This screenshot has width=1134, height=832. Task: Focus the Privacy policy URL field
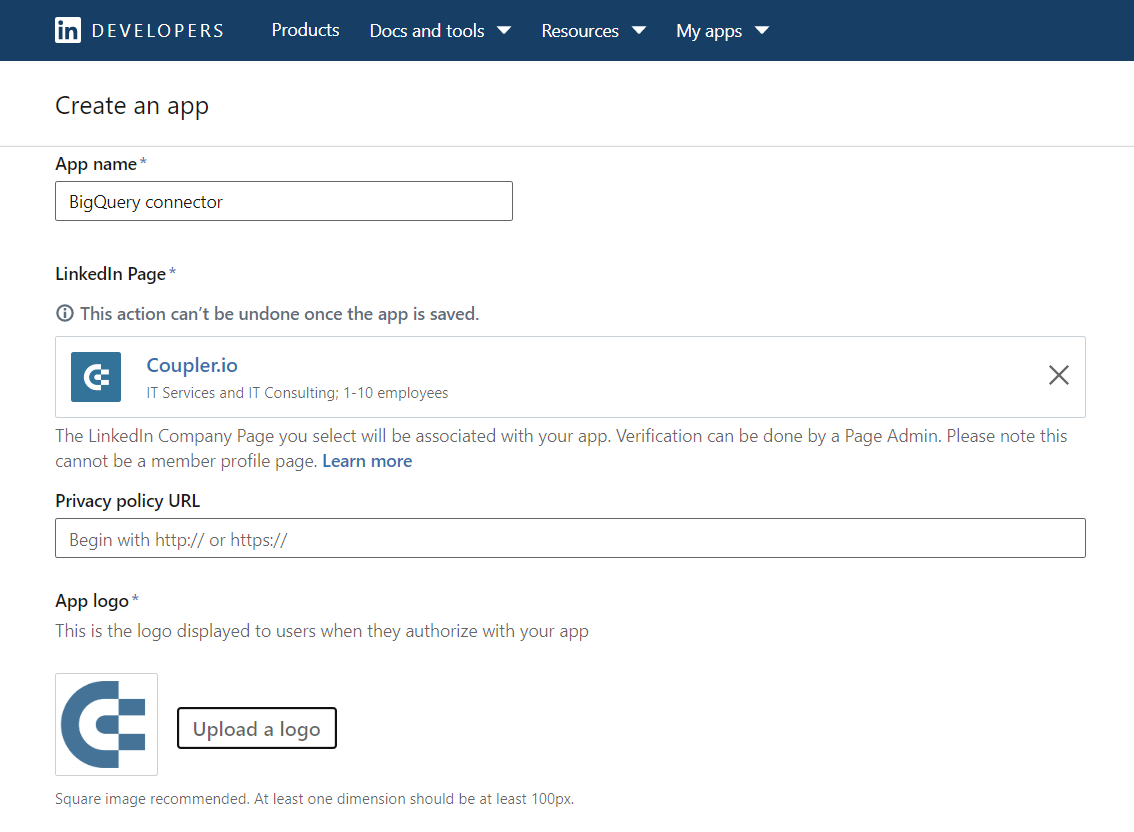pos(570,538)
